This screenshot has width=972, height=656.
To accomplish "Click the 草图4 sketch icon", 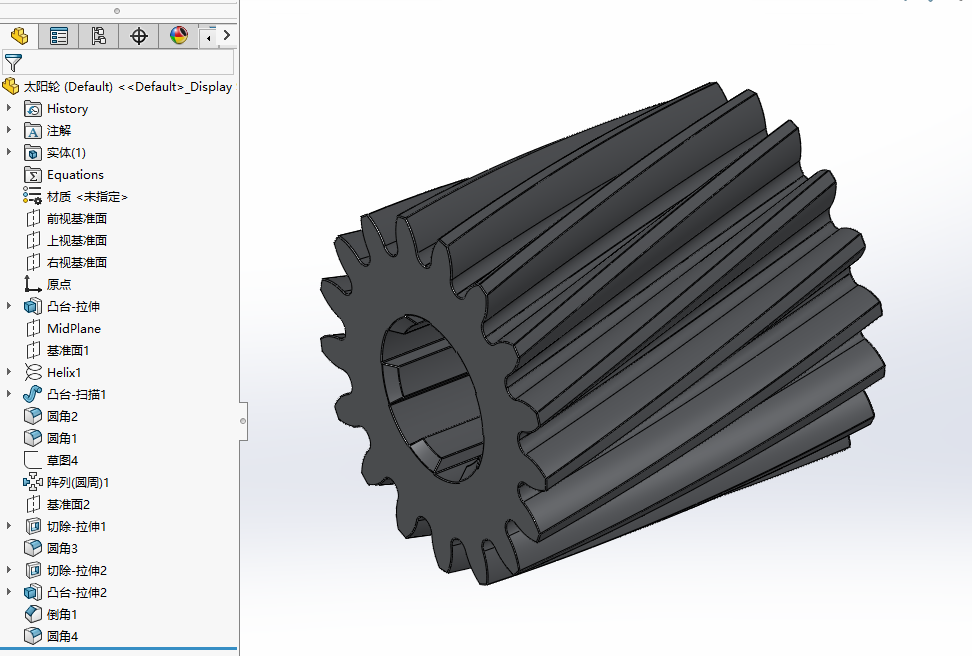I will click(33, 460).
